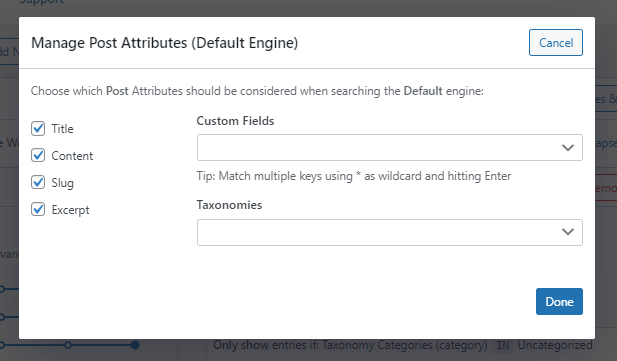Click the Uncategorized term behind the dialog
Image resolution: width=617 pixels, height=361 pixels.
click(x=555, y=345)
